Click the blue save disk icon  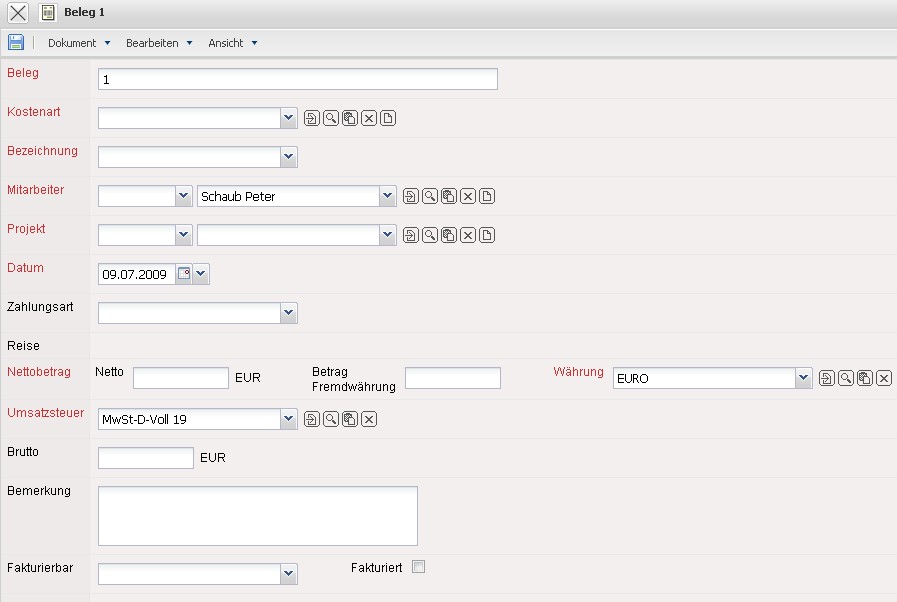(x=15, y=42)
